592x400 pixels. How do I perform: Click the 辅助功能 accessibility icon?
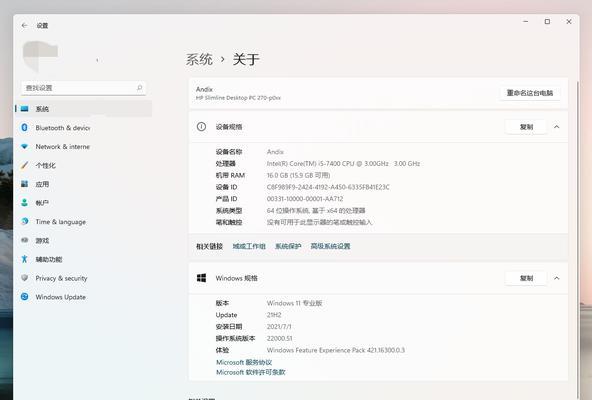click(x=25, y=259)
